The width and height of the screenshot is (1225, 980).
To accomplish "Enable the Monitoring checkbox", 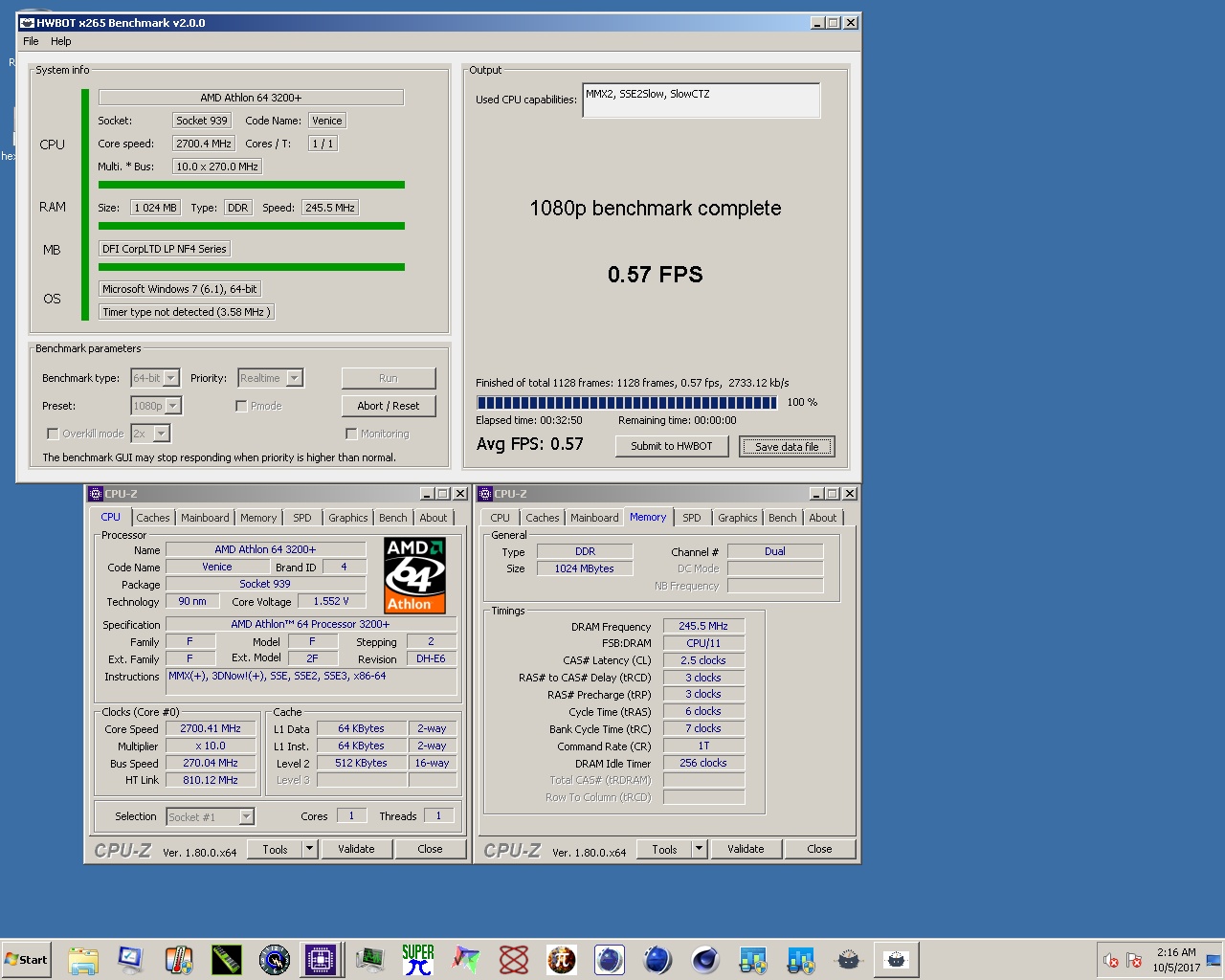I will [x=351, y=434].
